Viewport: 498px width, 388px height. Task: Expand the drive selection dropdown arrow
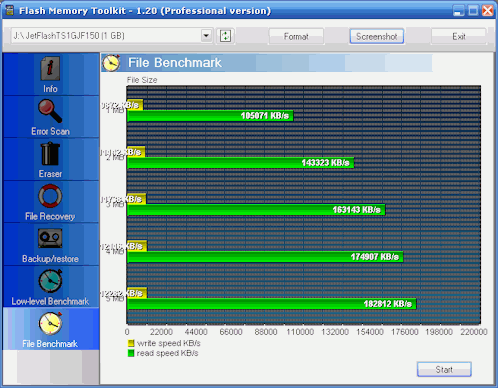[x=206, y=36]
